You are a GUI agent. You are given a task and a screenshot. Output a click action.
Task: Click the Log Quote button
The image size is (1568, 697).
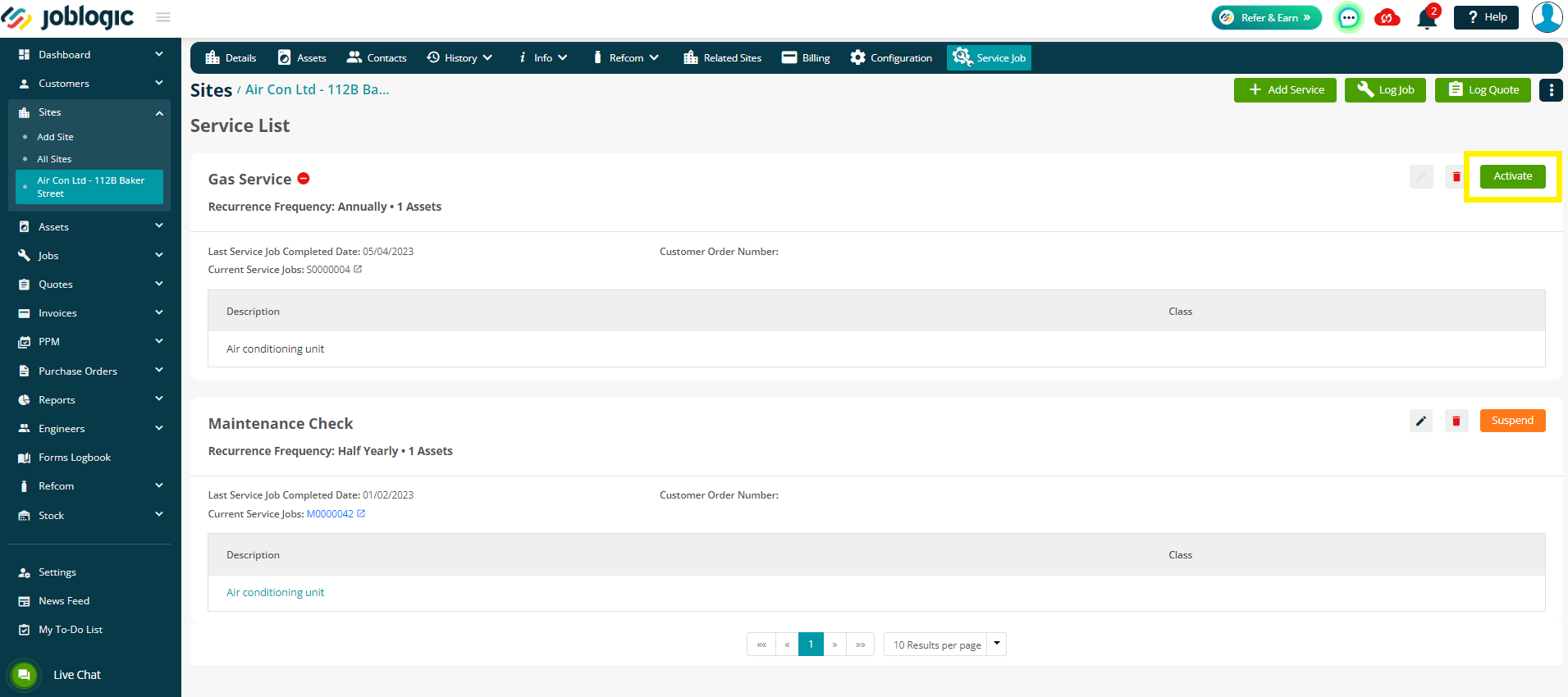click(x=1483, y=90)
